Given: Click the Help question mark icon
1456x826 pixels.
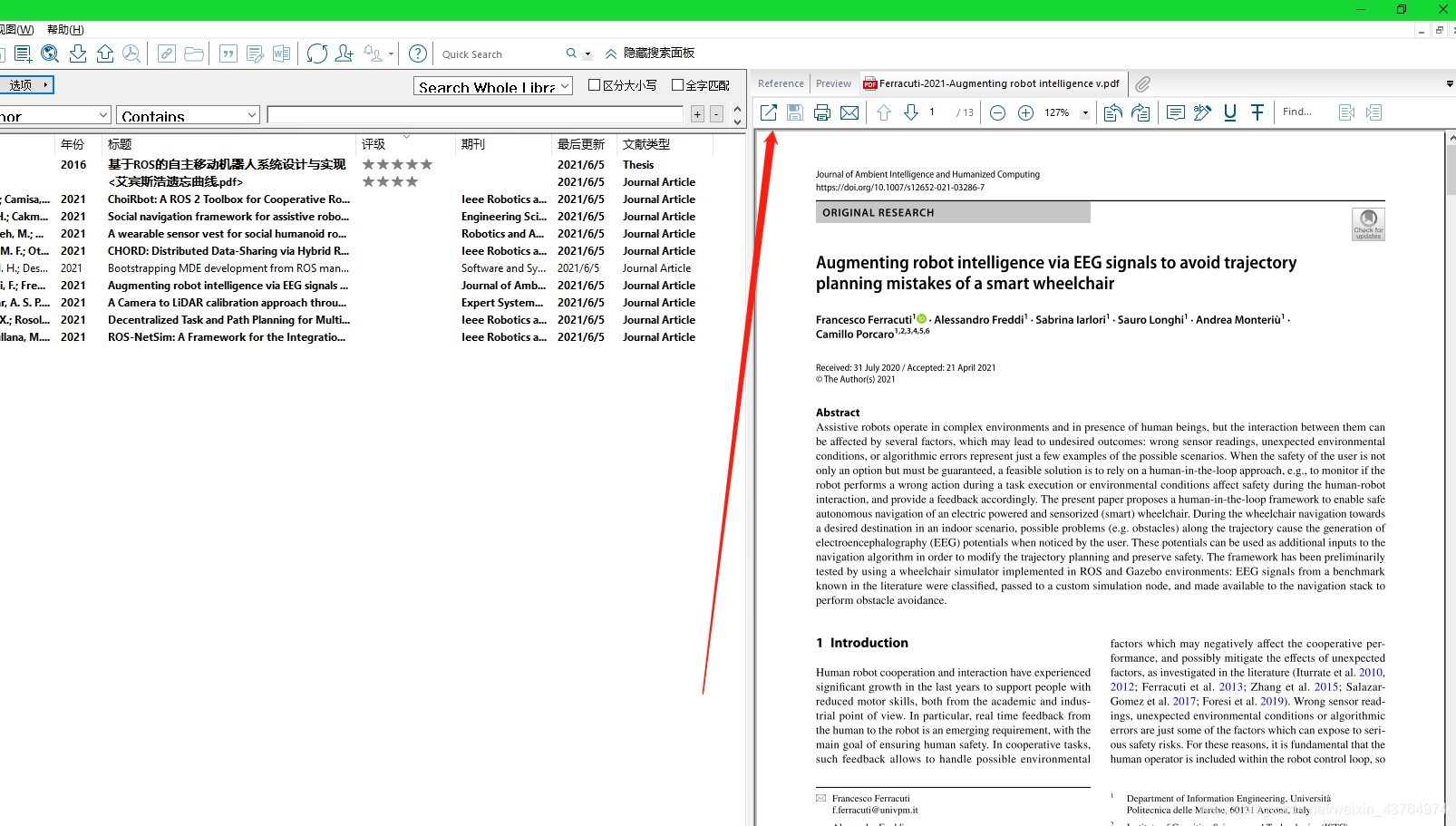Looking at the screenshot, I should point(418,53).
